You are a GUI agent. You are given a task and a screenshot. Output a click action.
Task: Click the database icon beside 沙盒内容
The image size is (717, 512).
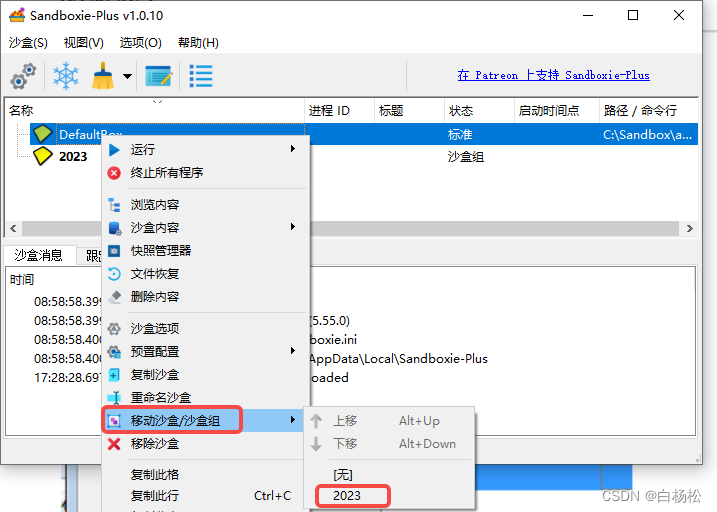tap(114, 228)
